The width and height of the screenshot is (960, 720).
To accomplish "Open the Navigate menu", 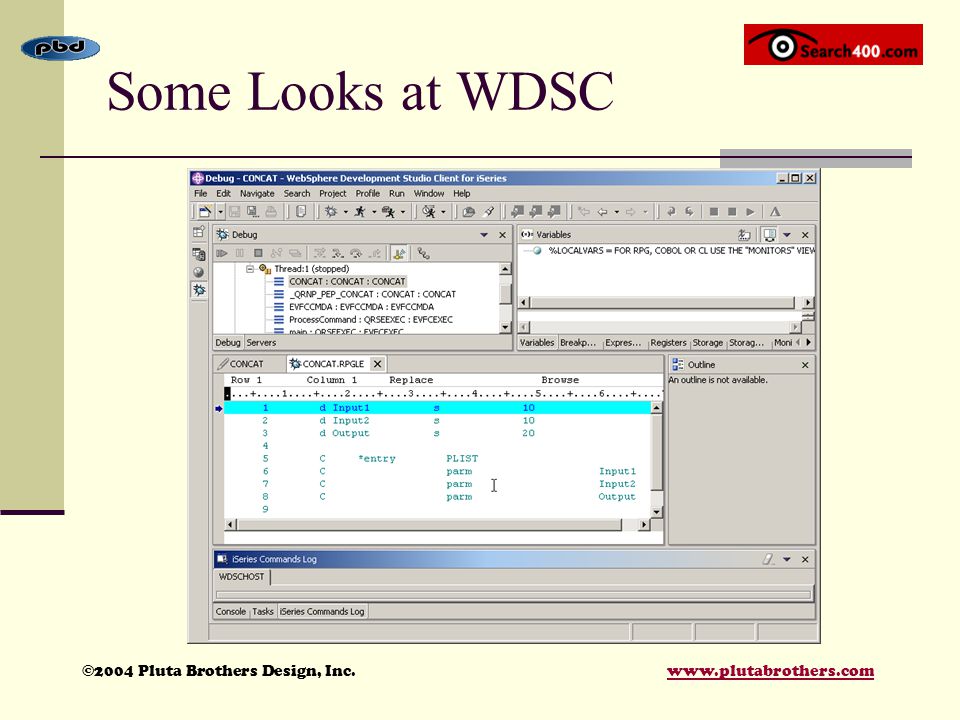I will (x=257, y=193).
